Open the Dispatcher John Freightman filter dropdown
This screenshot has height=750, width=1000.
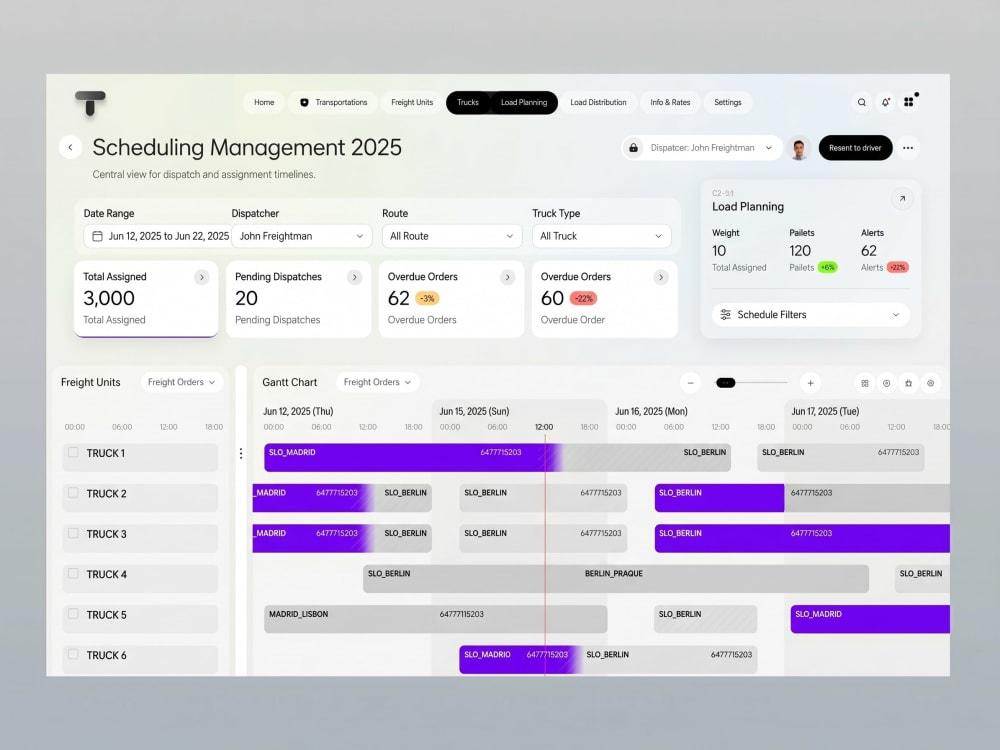click(301, 236)
